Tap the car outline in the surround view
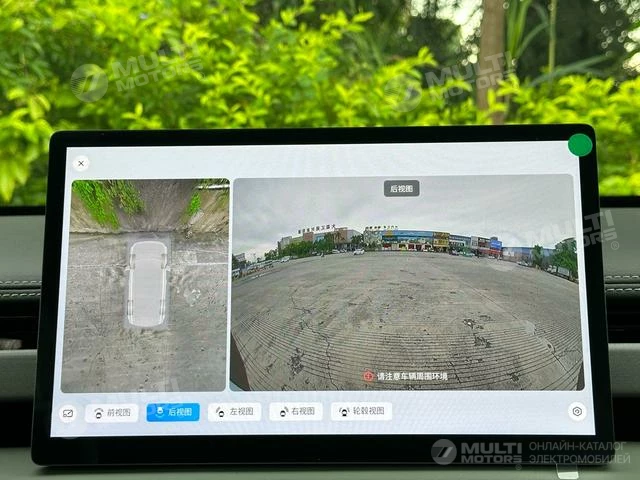 click(x=147, y=284)
